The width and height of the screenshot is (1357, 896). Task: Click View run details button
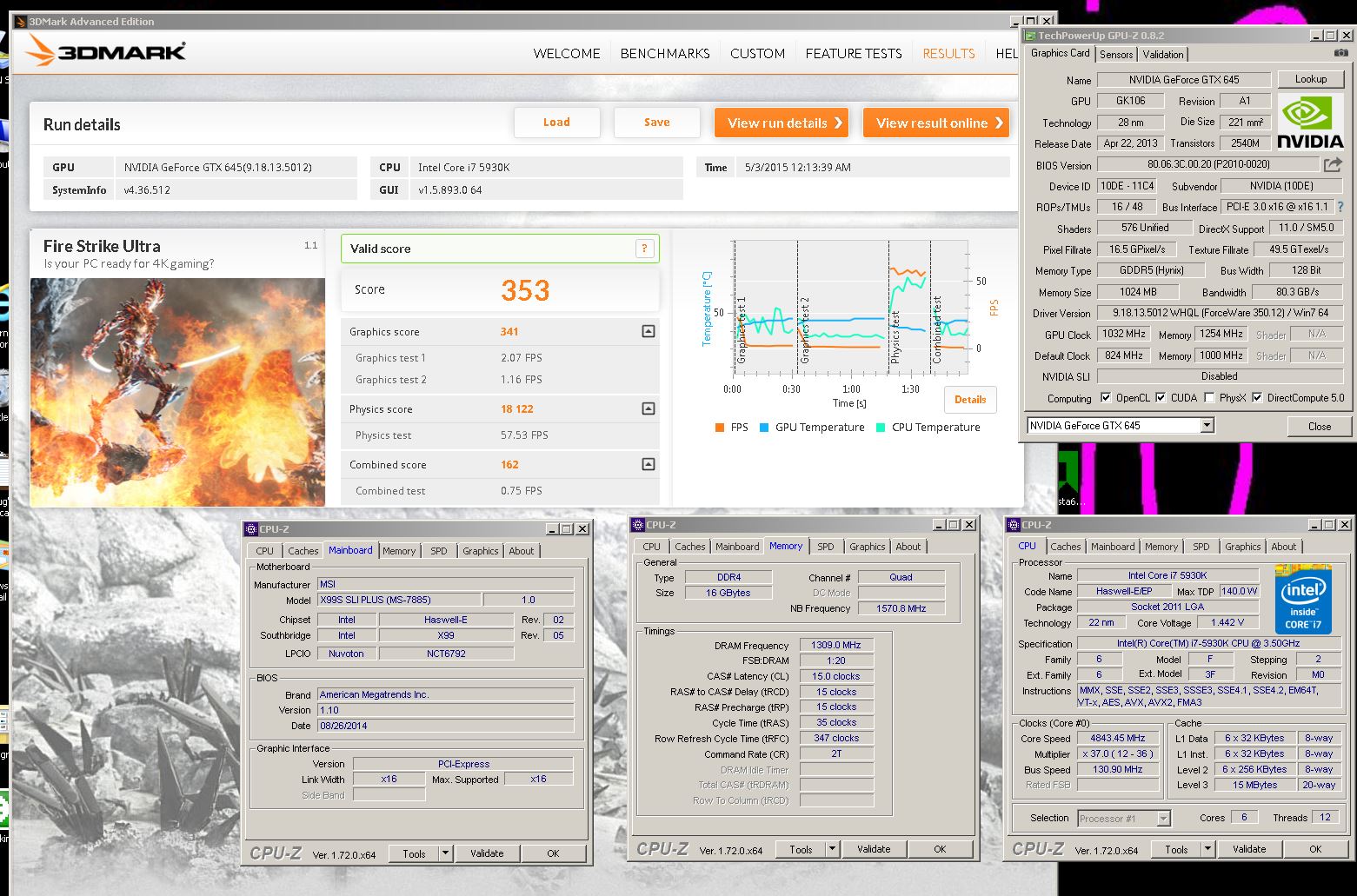(x=782, y=123)
